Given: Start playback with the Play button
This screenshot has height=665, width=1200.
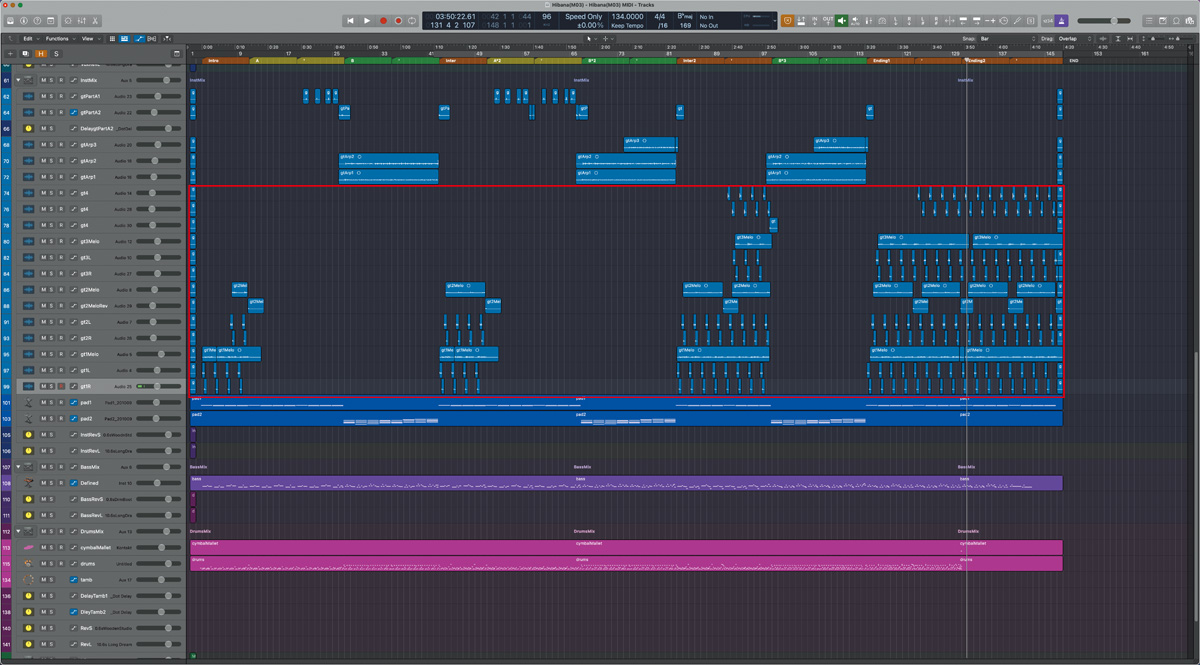Looking at the screenshot, I should (367, 21).
